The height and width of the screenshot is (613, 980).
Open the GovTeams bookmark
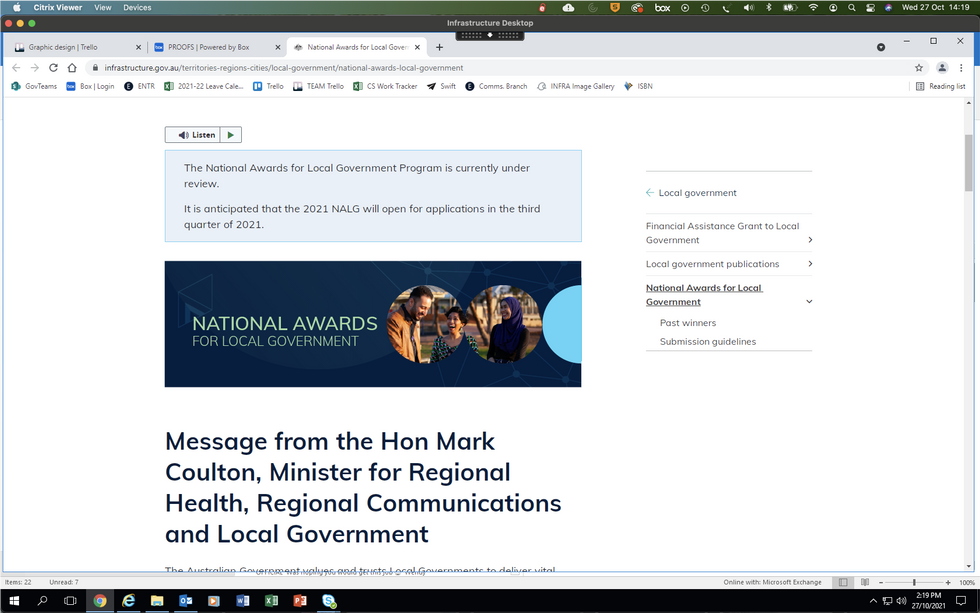(34, 86)
